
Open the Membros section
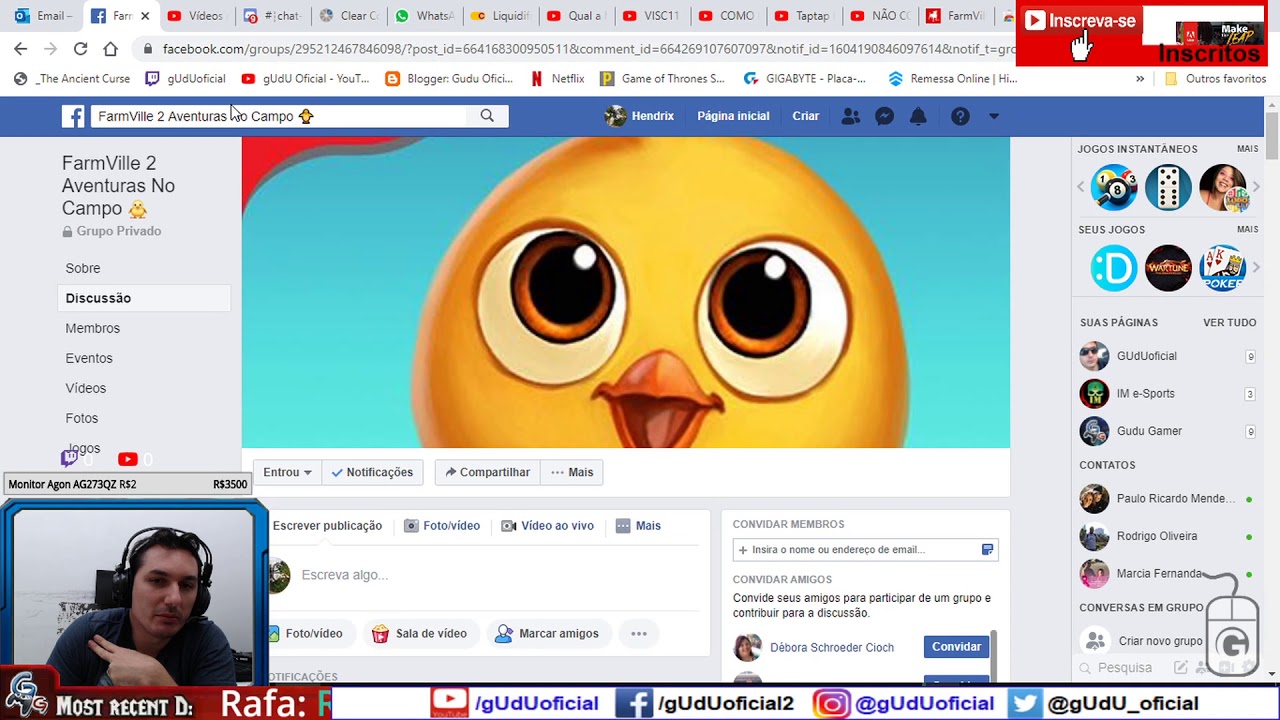click(92, 328)
